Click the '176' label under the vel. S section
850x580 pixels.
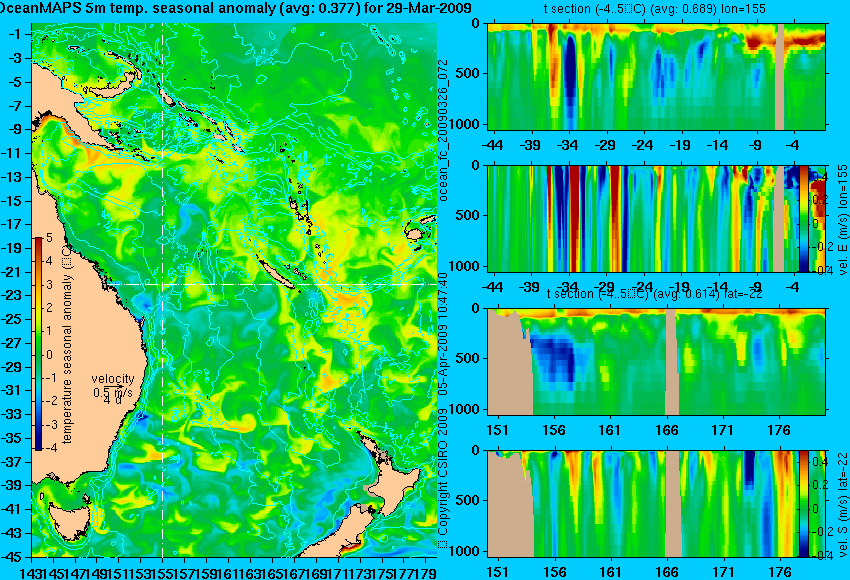780,573
